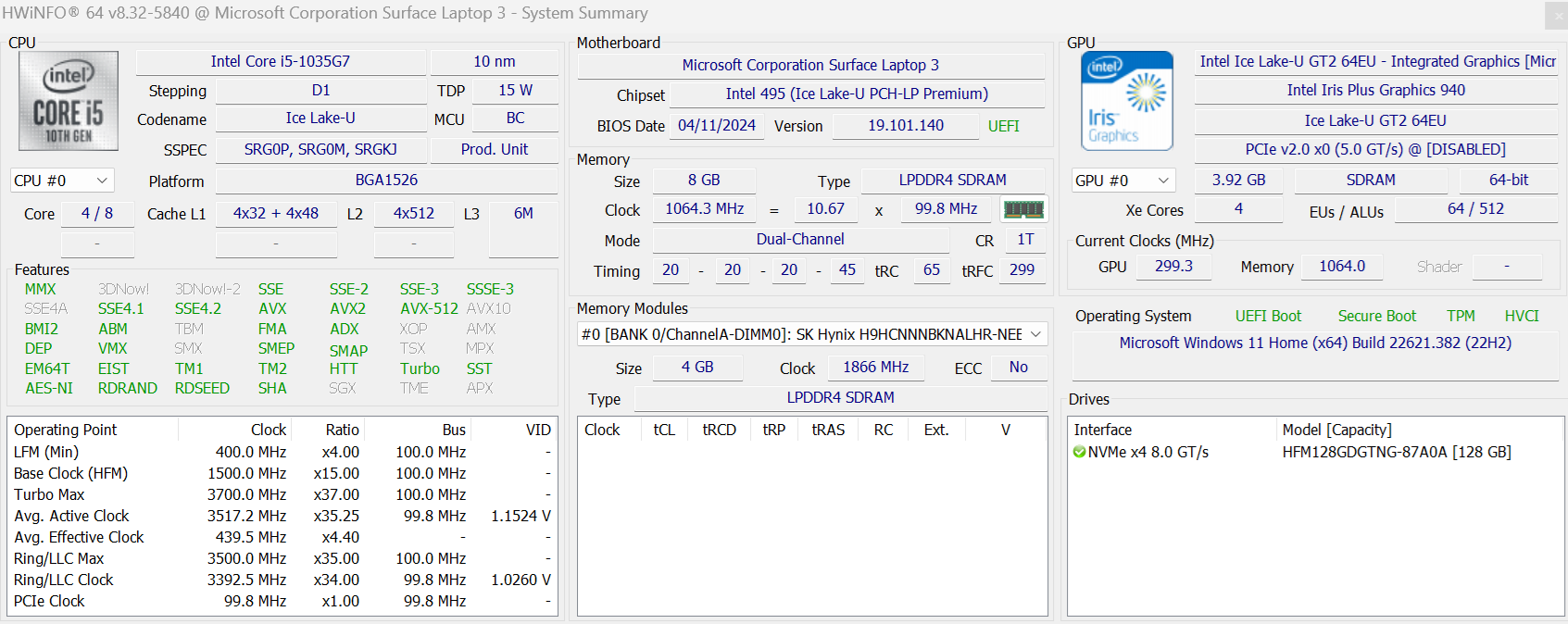
Task: Click the Intel Iris Graphics logo
Action: point(1126,101)
